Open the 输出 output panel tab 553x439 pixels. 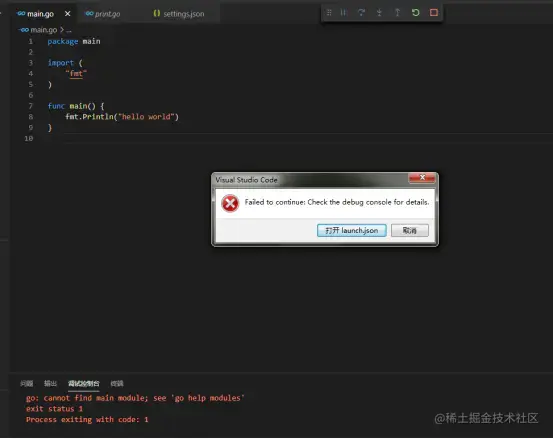50,383
